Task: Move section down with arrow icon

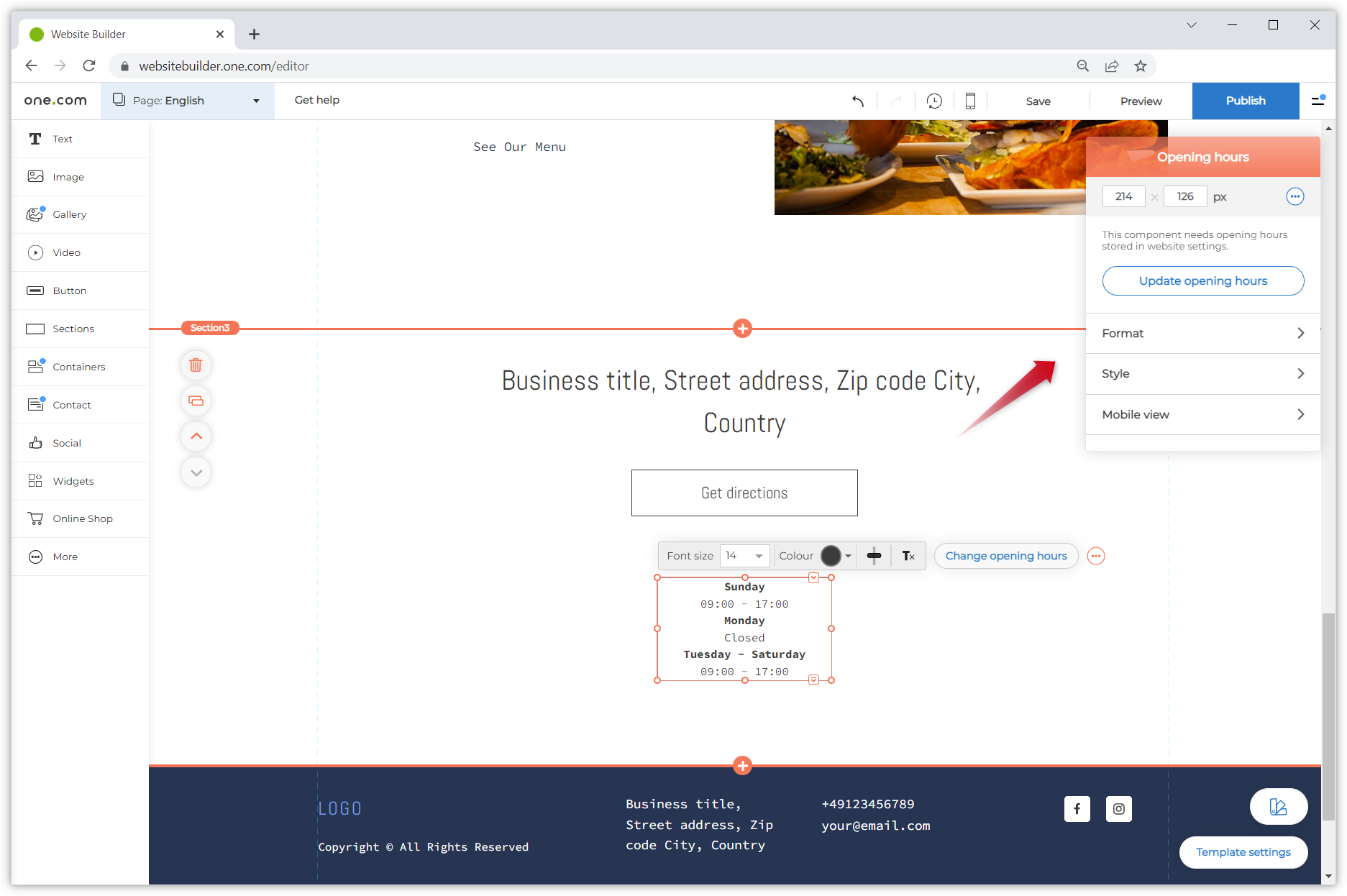Action: tap(196, 472)
